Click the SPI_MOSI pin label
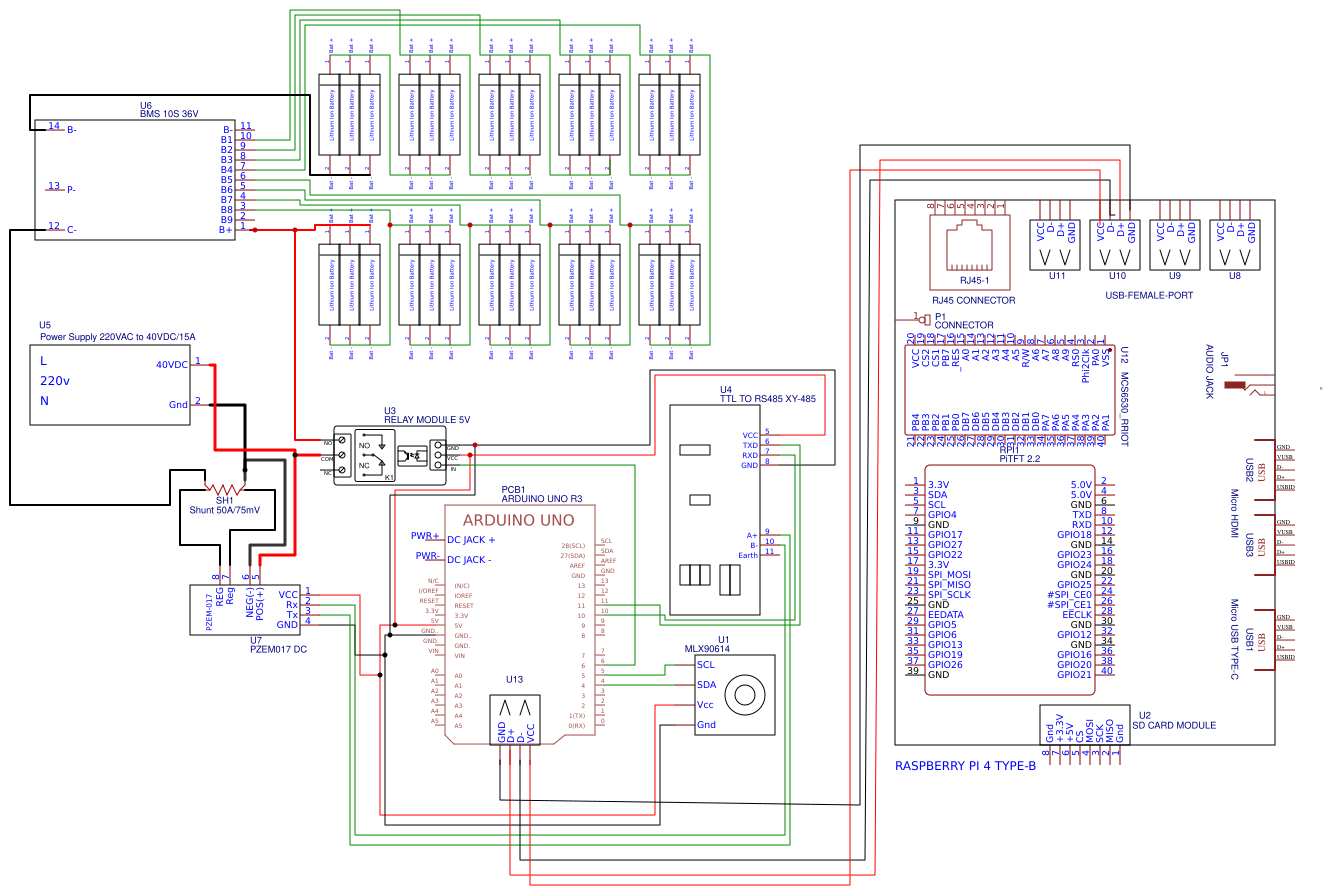This screenshot has height=895, width=1334. [x=949, y=575]
